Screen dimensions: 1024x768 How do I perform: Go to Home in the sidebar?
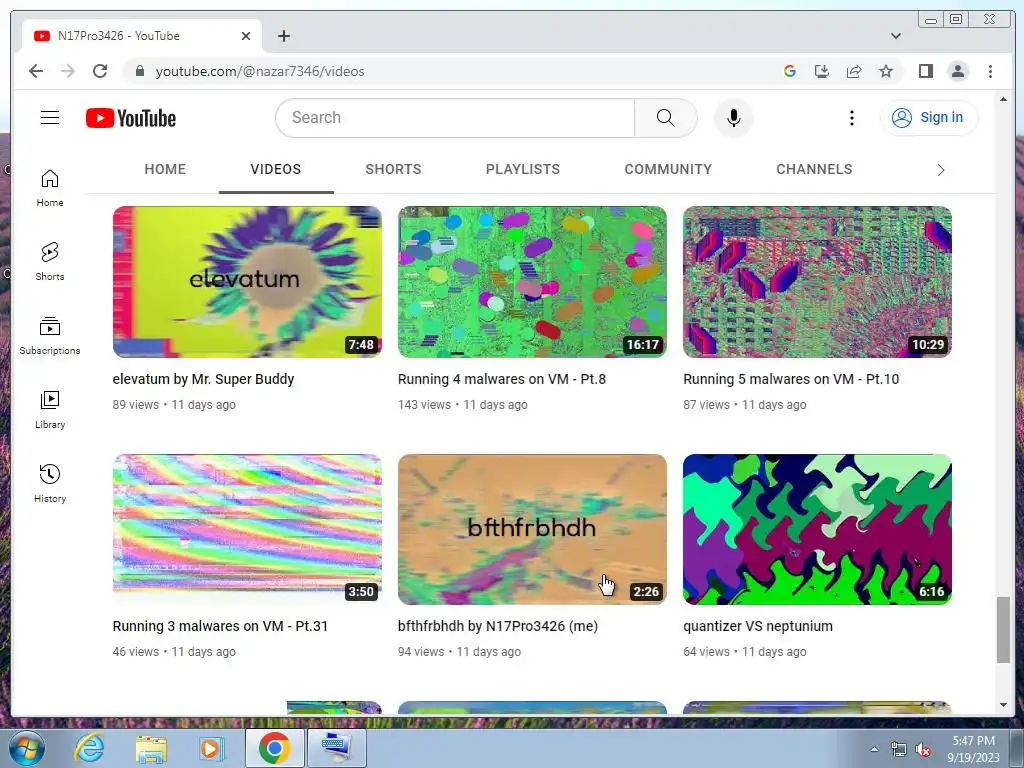pyautogui.click(x=50, y=188)
